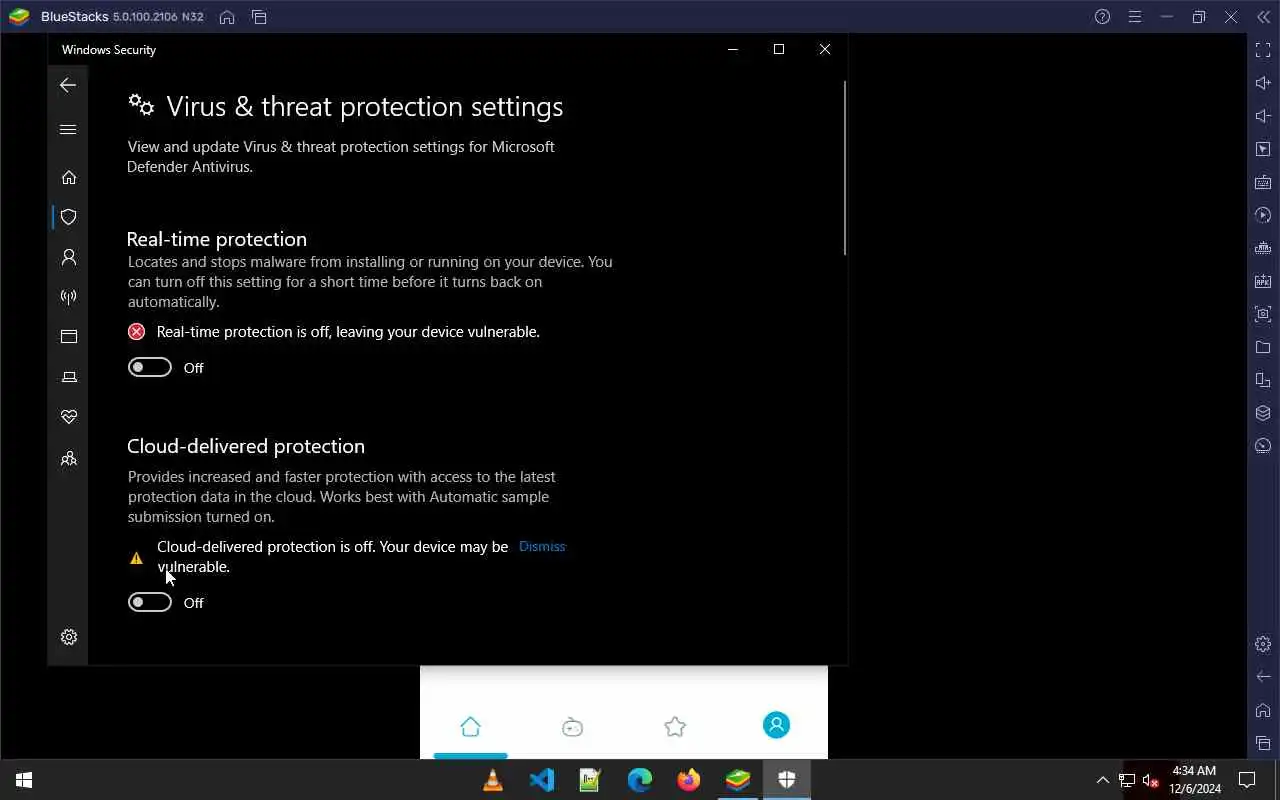Screen dimensions: 1280x800
Task: Click the cursor lock icon in BlueStacks toolbar
Action: click(1263, 149)
